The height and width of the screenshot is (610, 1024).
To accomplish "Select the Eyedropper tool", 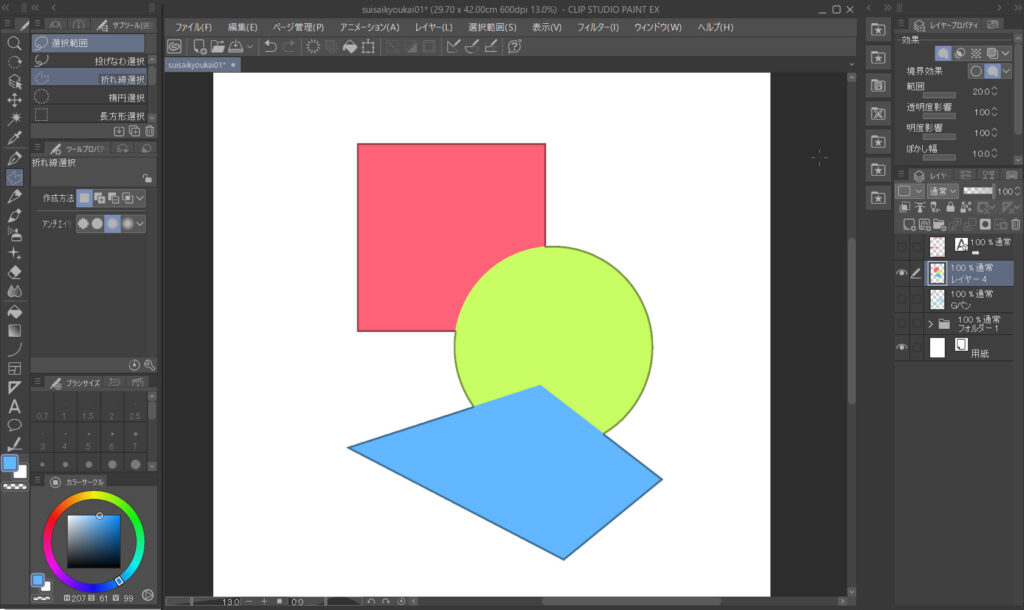I will [x=14, y=138].
